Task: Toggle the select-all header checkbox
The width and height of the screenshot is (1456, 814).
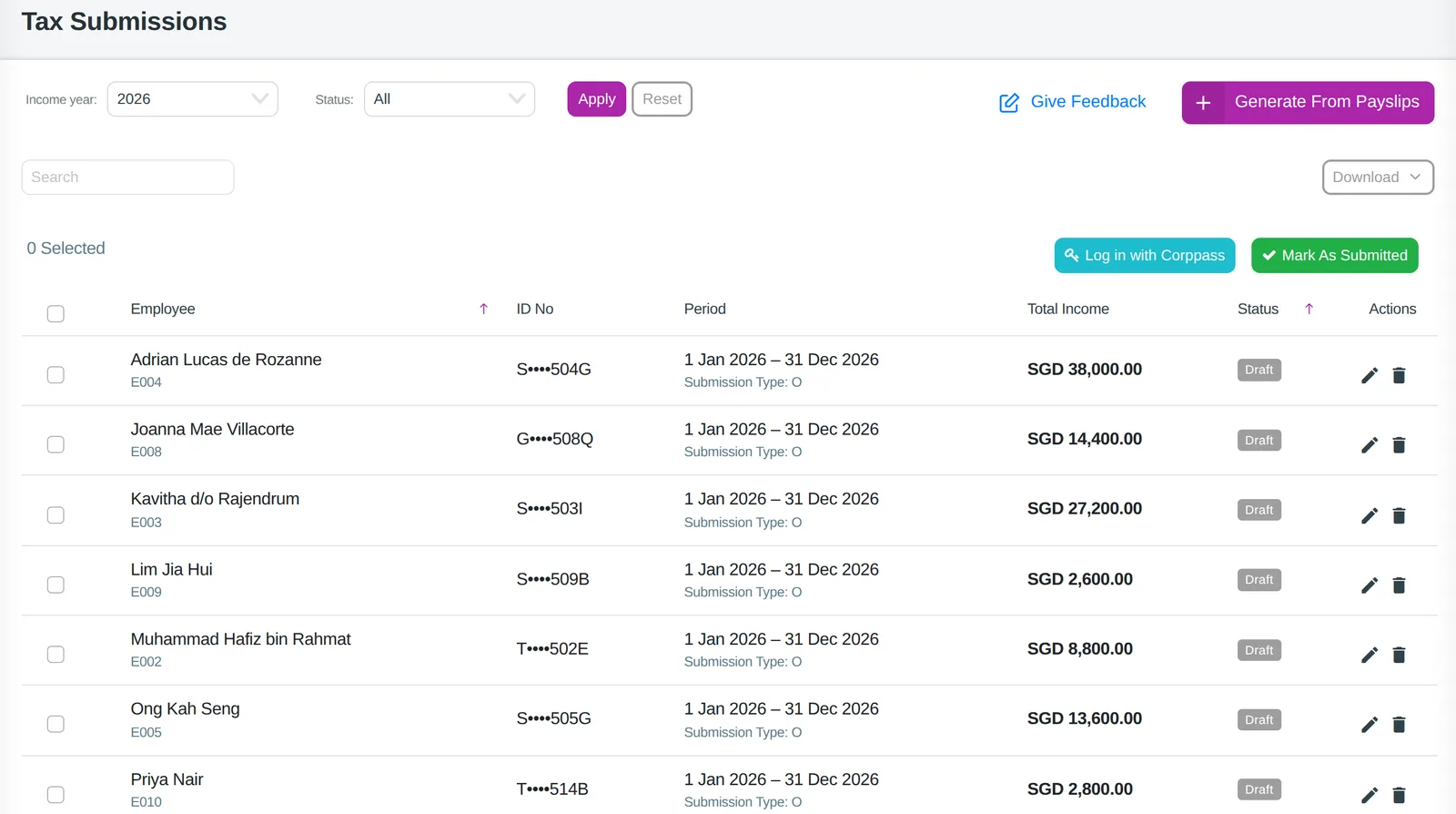Action: 56,314
